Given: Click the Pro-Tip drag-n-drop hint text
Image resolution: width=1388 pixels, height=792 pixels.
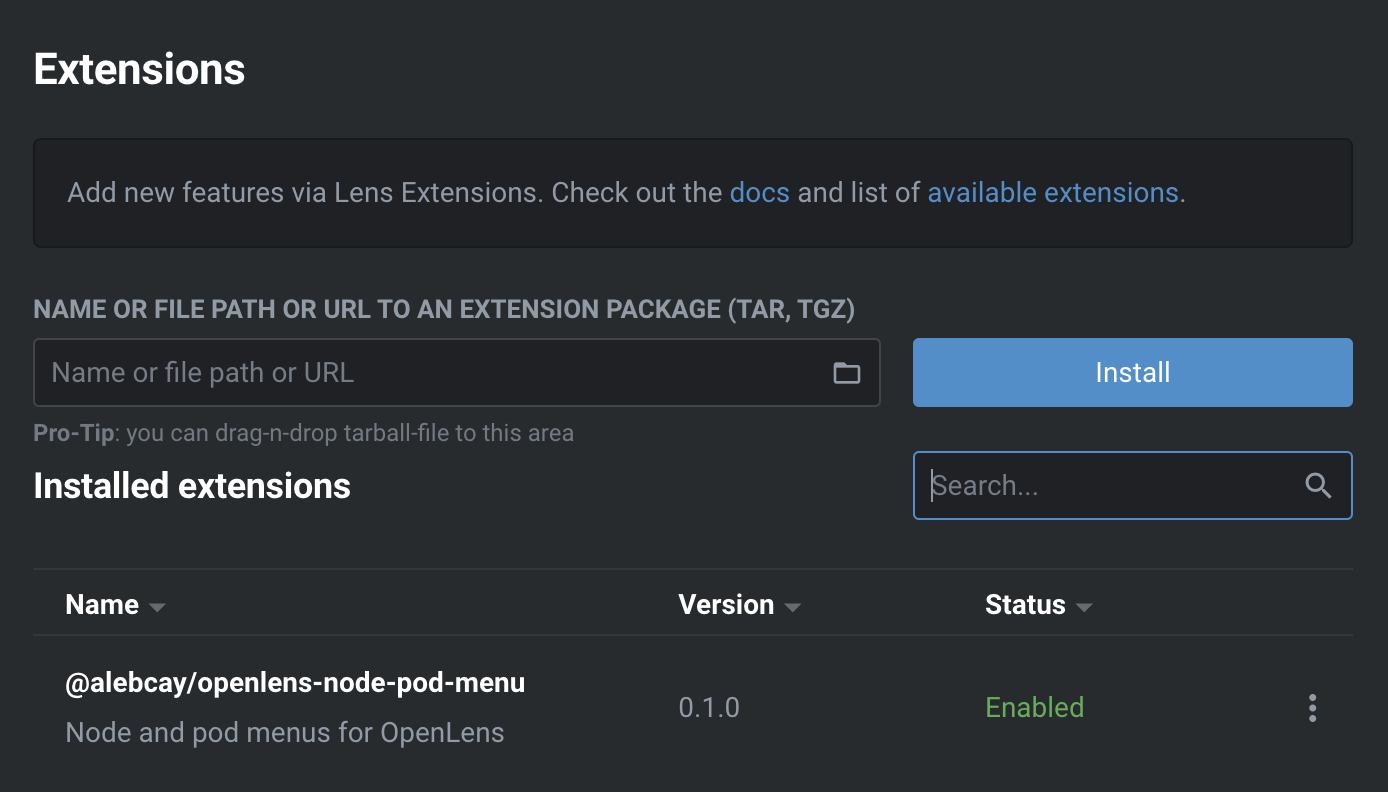Looking at the screenshot, I should point(303,433).
